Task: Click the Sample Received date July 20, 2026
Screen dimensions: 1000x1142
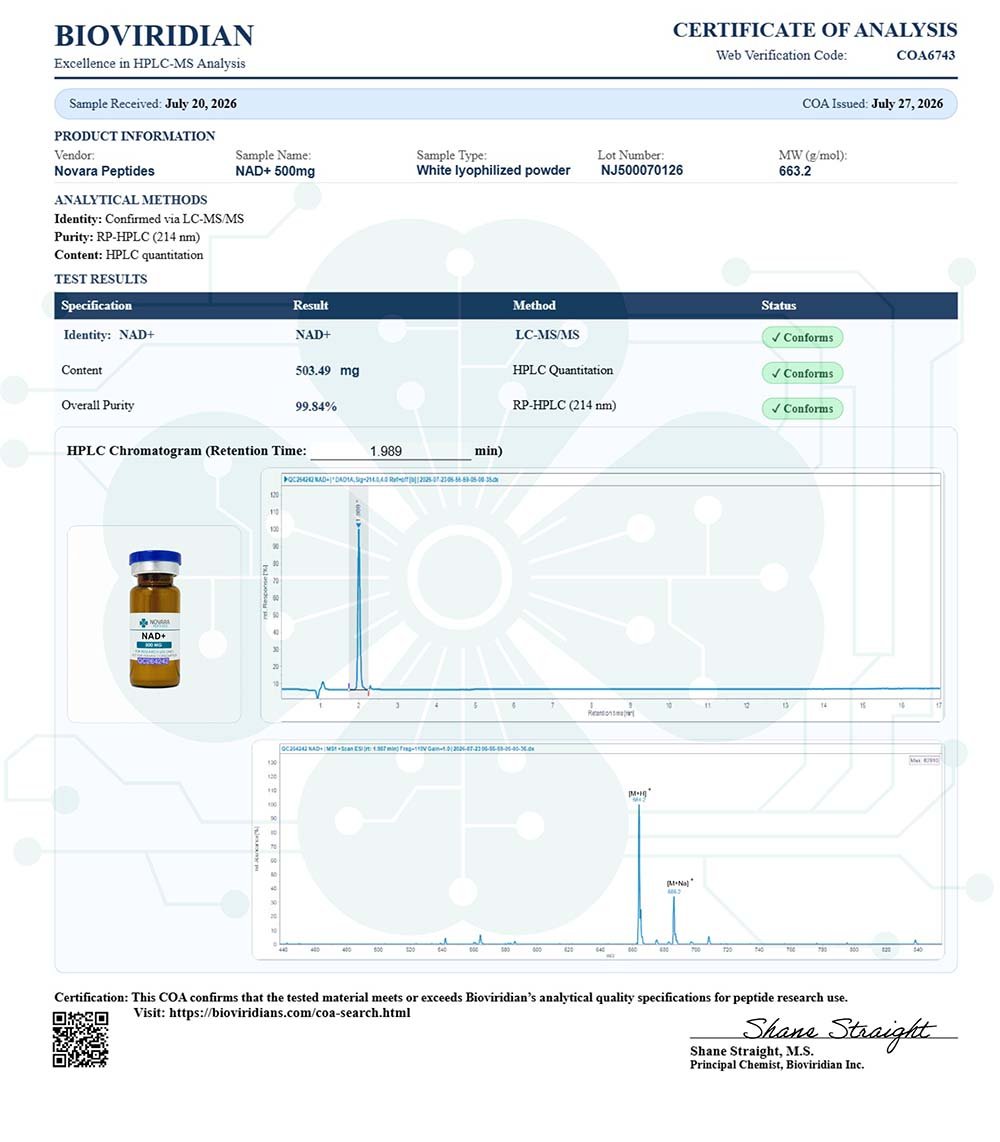Action: [201, 103]
